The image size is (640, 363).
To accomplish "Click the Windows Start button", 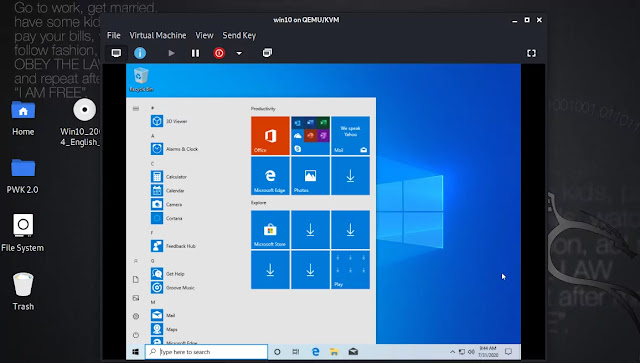I will tap(136, 352).
